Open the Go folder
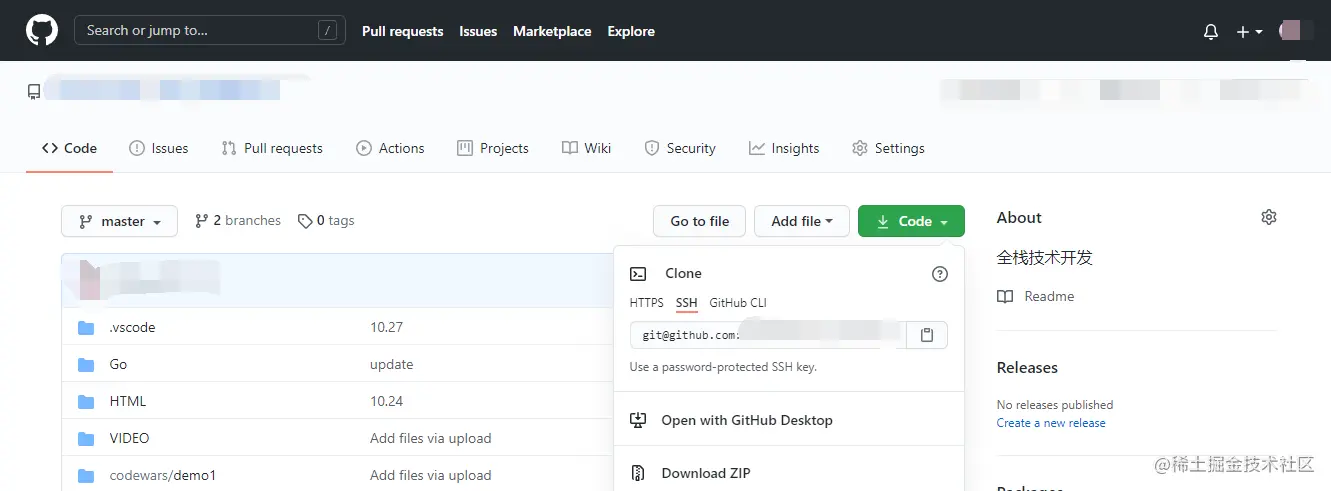 point(118,364)
